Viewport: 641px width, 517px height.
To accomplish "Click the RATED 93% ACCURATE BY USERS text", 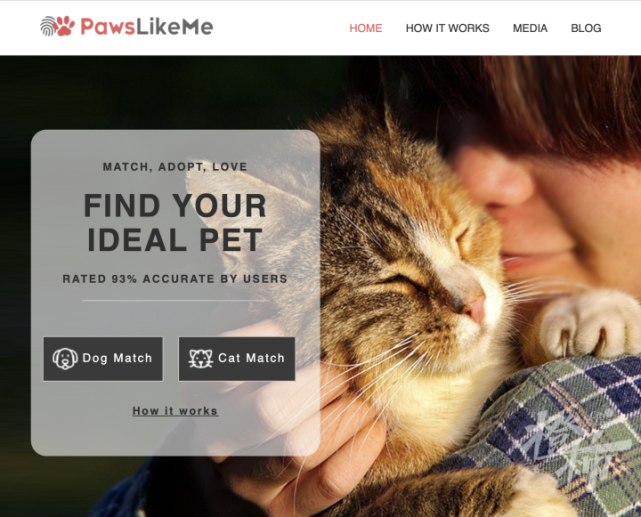I will coord(175,279).
